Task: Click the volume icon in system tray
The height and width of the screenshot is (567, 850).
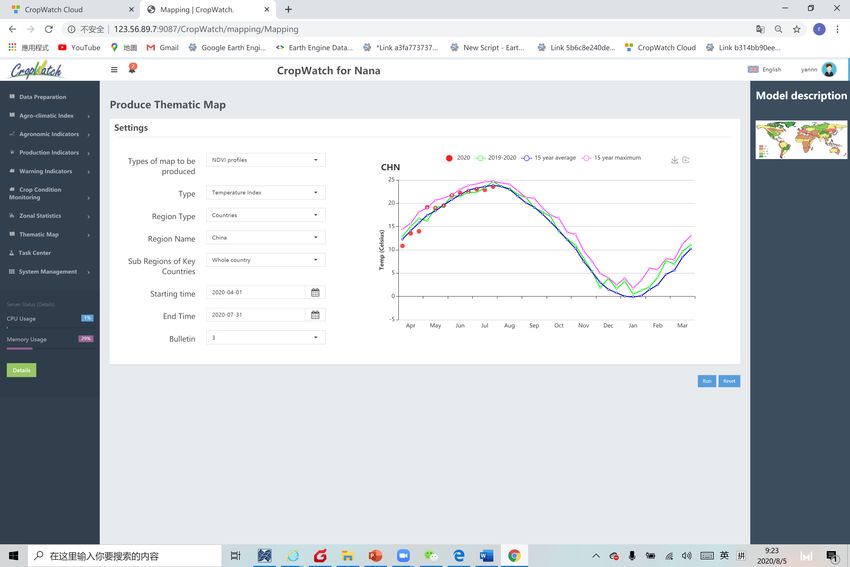Action: coord(687,556)
